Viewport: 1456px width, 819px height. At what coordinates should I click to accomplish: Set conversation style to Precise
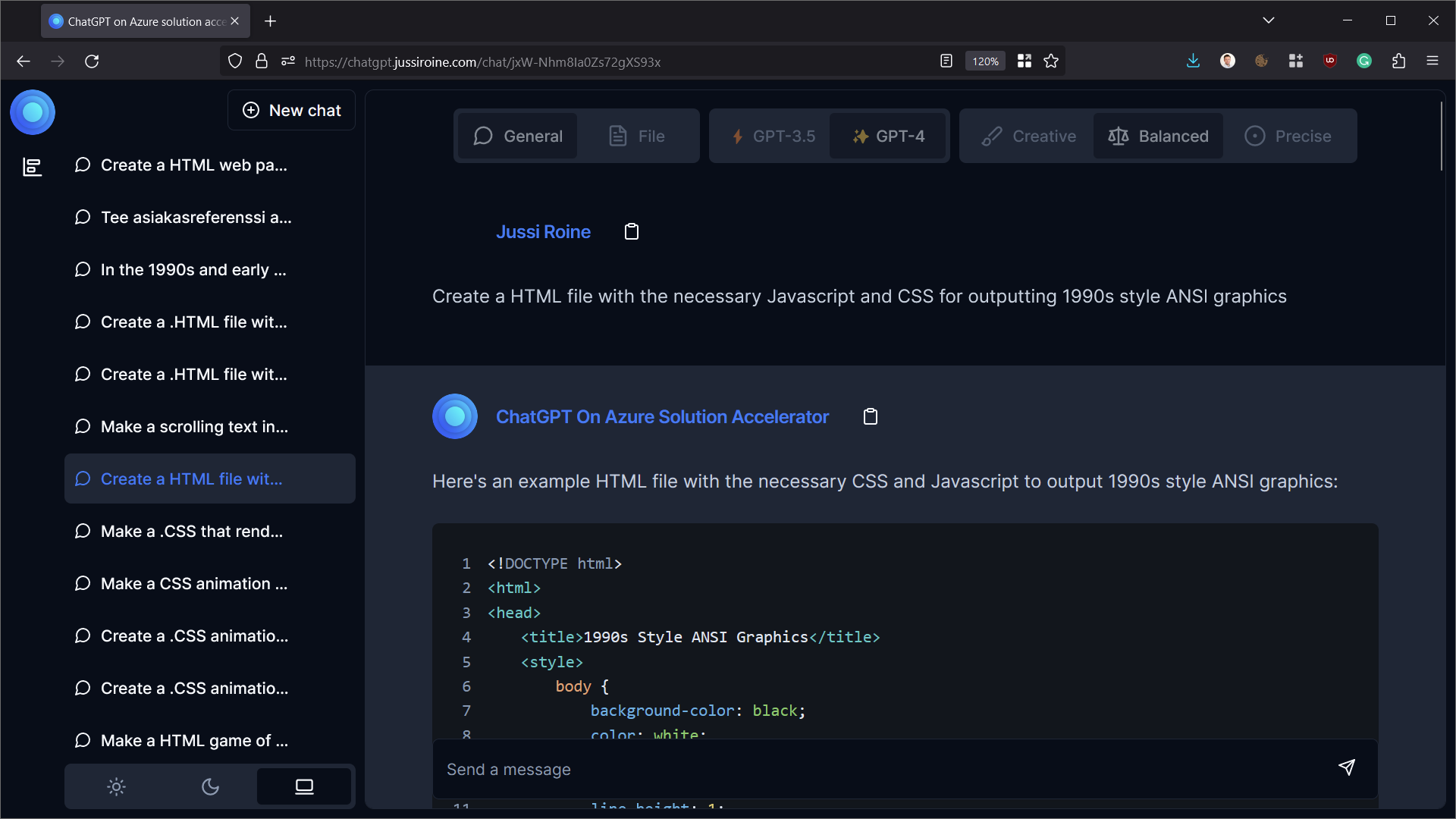(x=1288, y=136)
